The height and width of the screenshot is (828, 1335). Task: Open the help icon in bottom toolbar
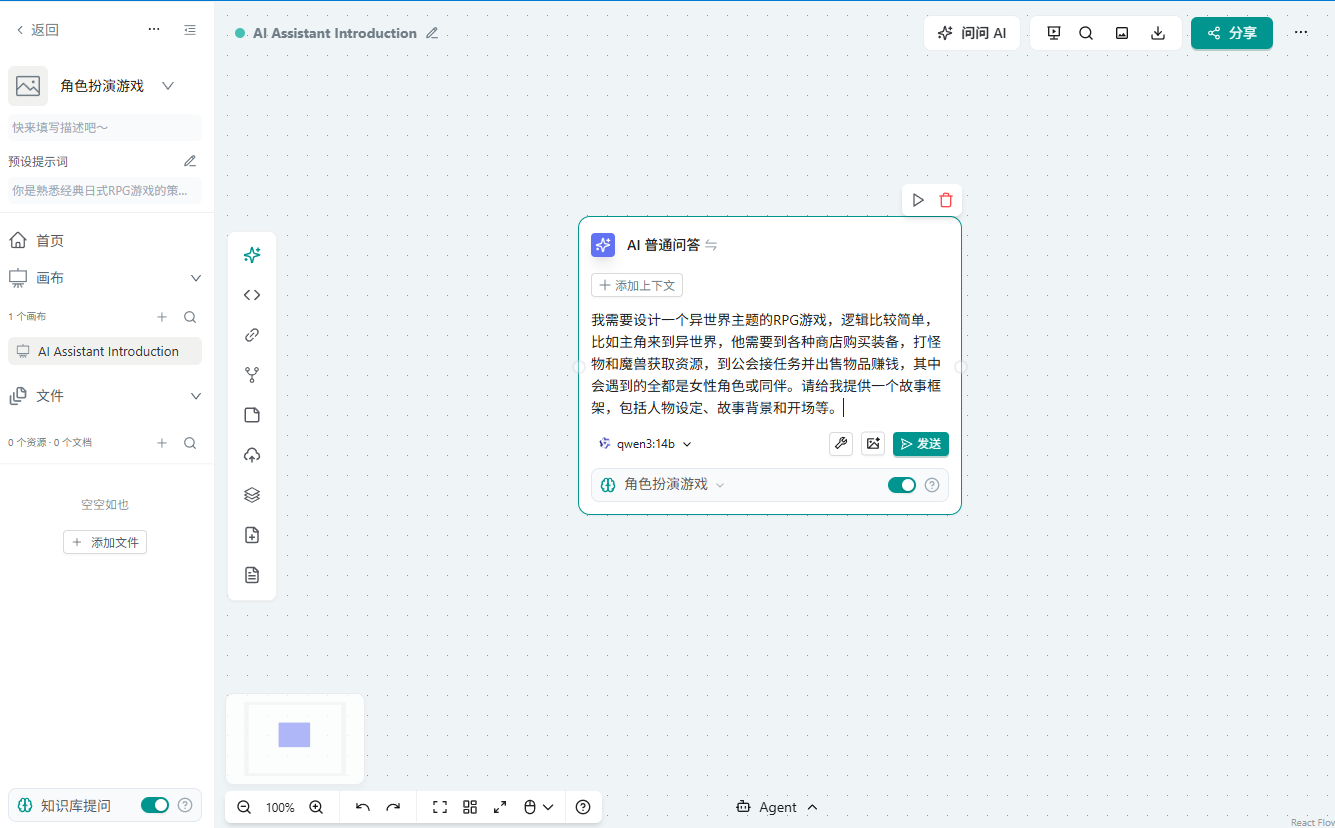pos(583,807)
